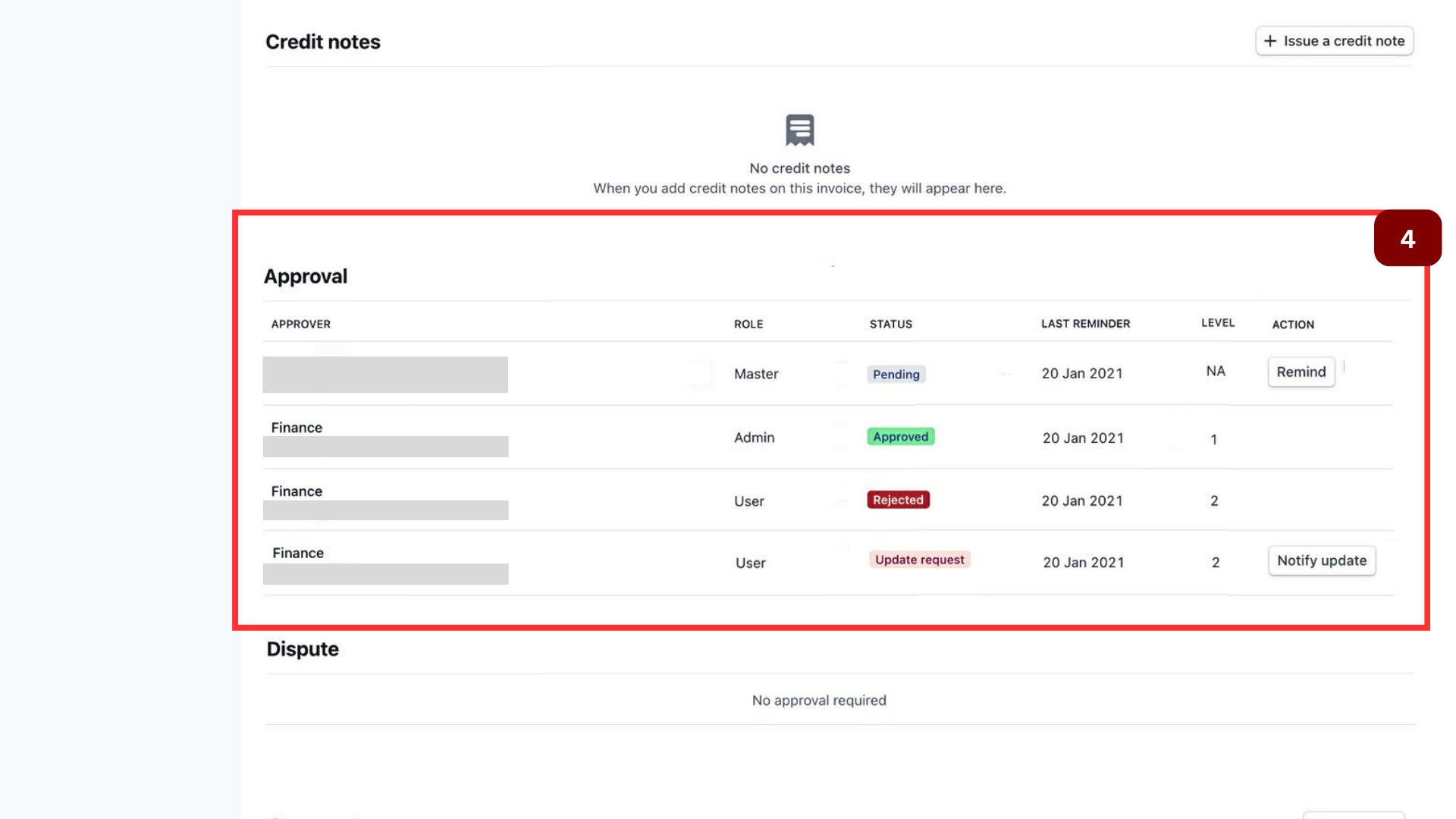Image resolution: width=1456 pixels, height=819 pixels.
Task: Click the last reminder date in Rejected row
Action: [x=1081, y=500]
